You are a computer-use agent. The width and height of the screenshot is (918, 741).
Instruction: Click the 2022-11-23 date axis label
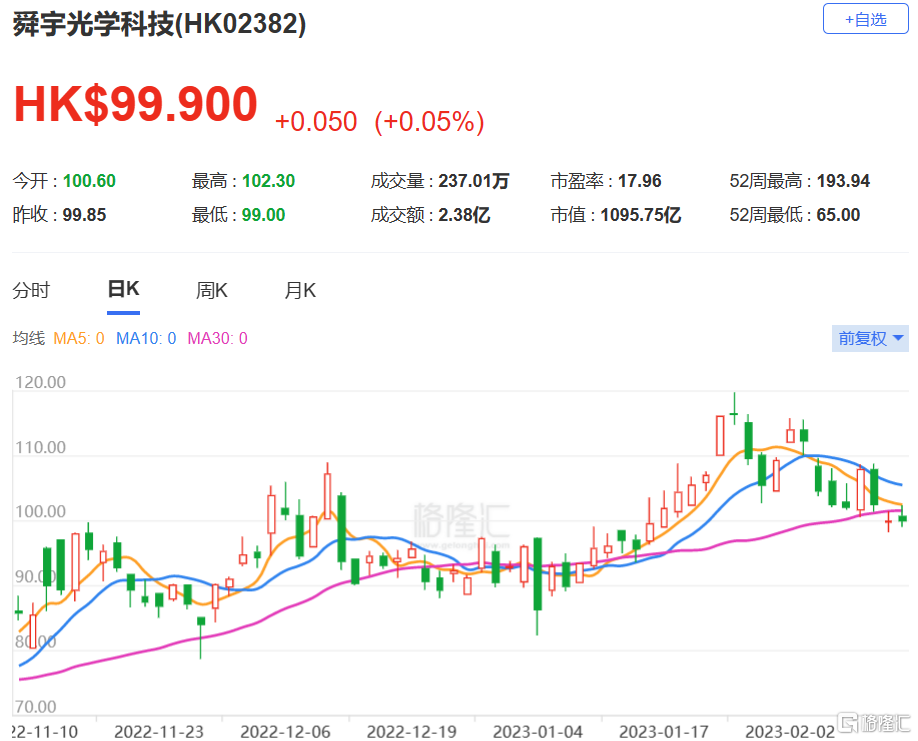tap(159, 732)
